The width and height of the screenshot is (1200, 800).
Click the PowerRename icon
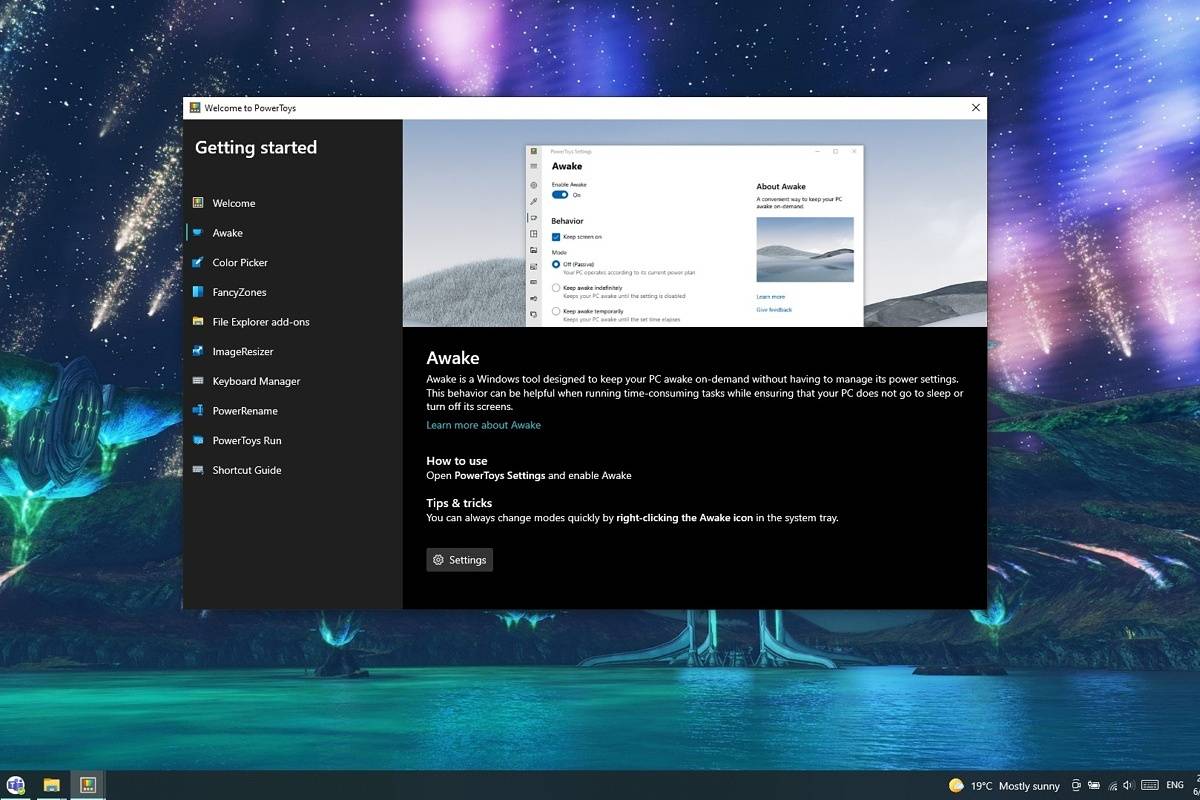[198, 411]
